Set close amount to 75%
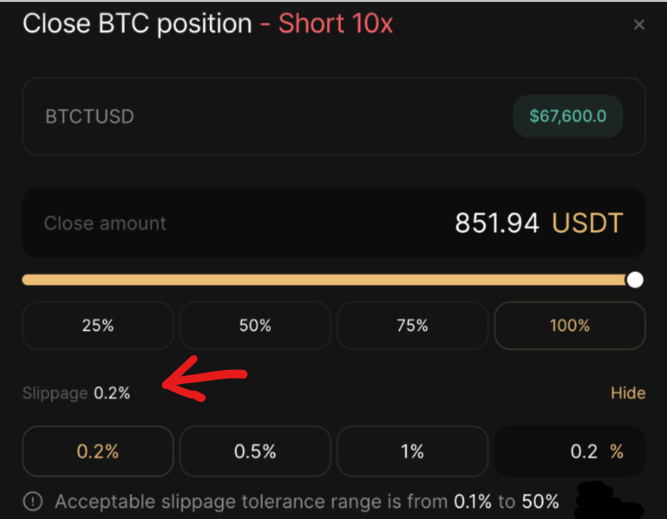The image size is (667, 519). pos(412,325)
